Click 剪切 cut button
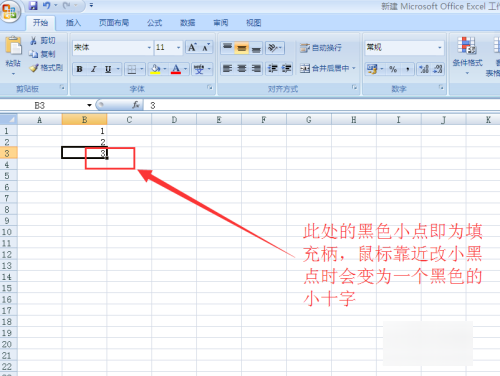This screenshot has height=376, width=500. (x=43, y=41)
